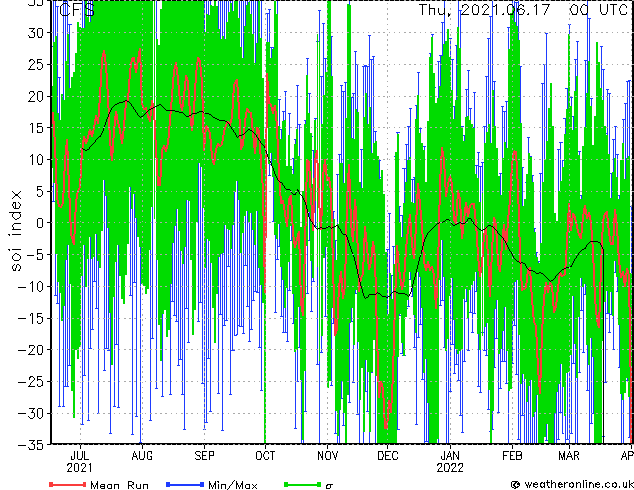Click the 10 y-axis value

point(35,160)
